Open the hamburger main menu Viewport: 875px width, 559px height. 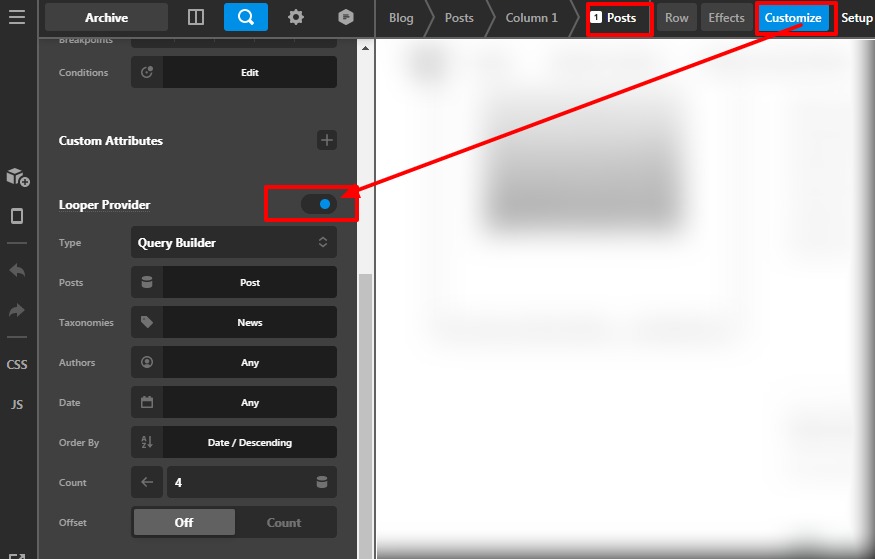click(17, 17)
